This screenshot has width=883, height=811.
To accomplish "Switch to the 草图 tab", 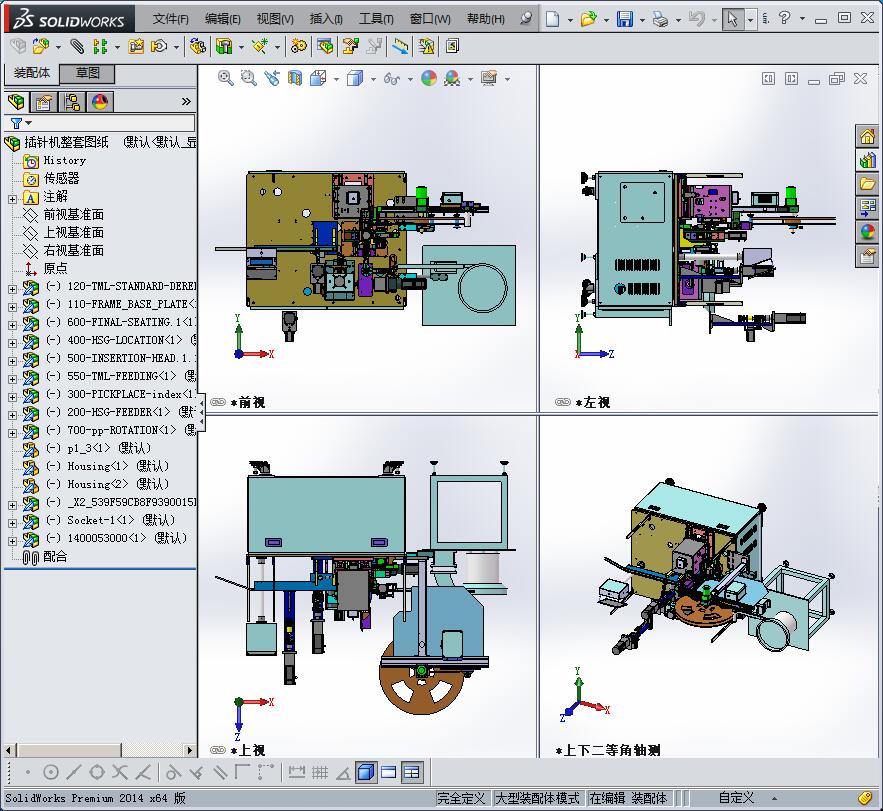I will [x=86, y=73].
